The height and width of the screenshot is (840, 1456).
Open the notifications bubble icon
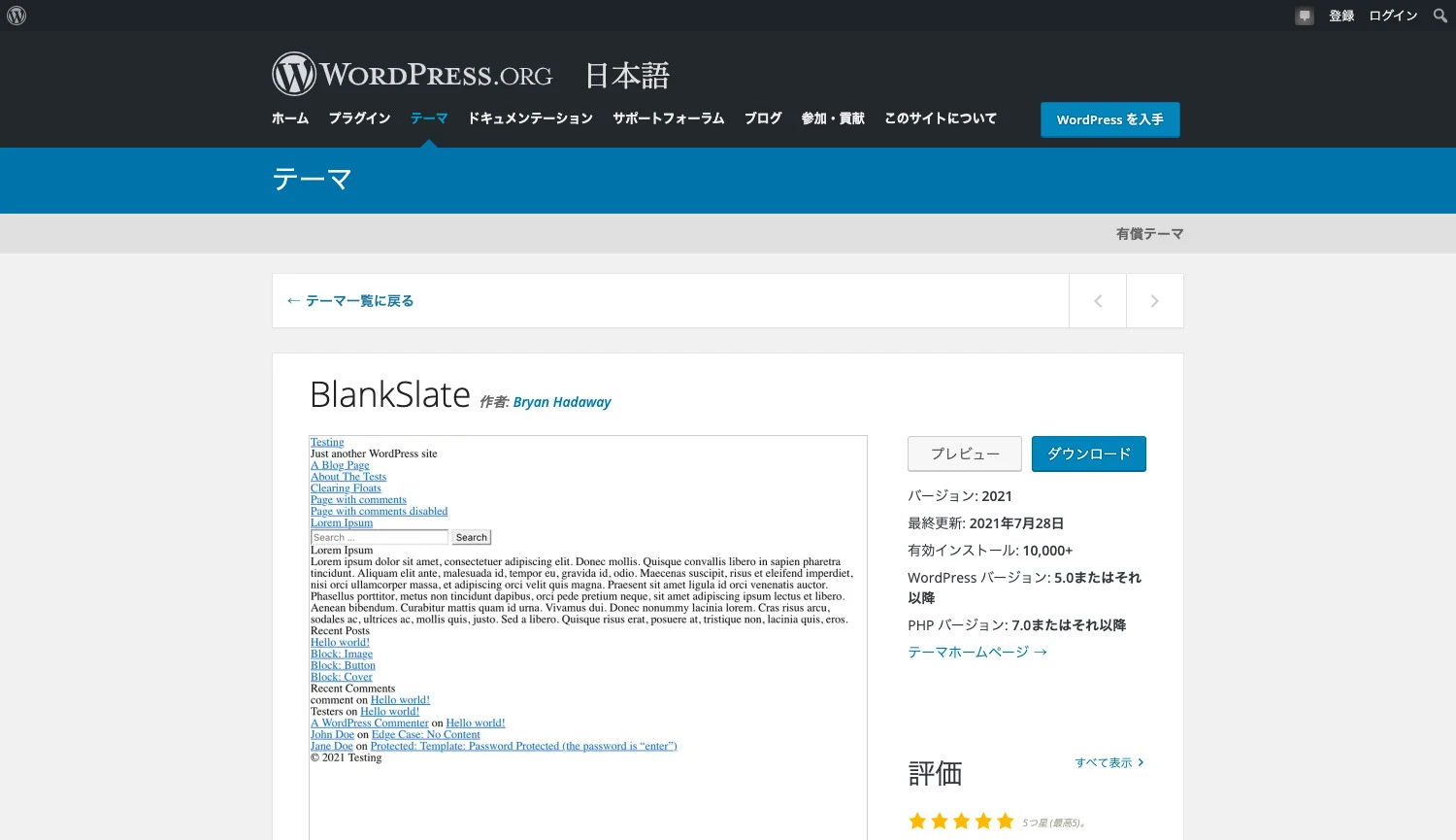1305,16
